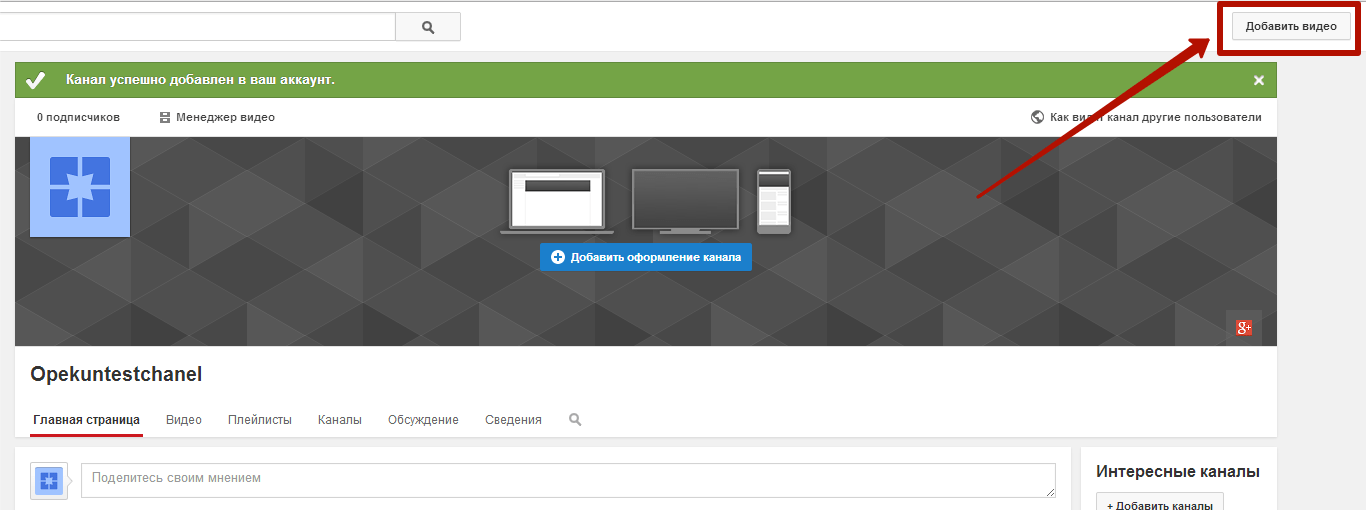
Task: Click the channel avatar image
Action: 80,187
